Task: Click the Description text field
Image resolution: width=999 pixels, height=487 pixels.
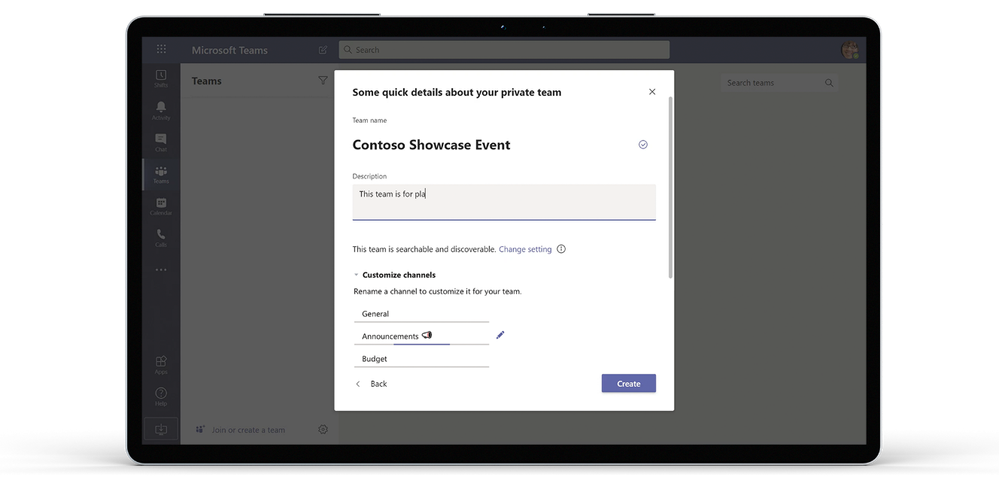Action: point(504,202)
